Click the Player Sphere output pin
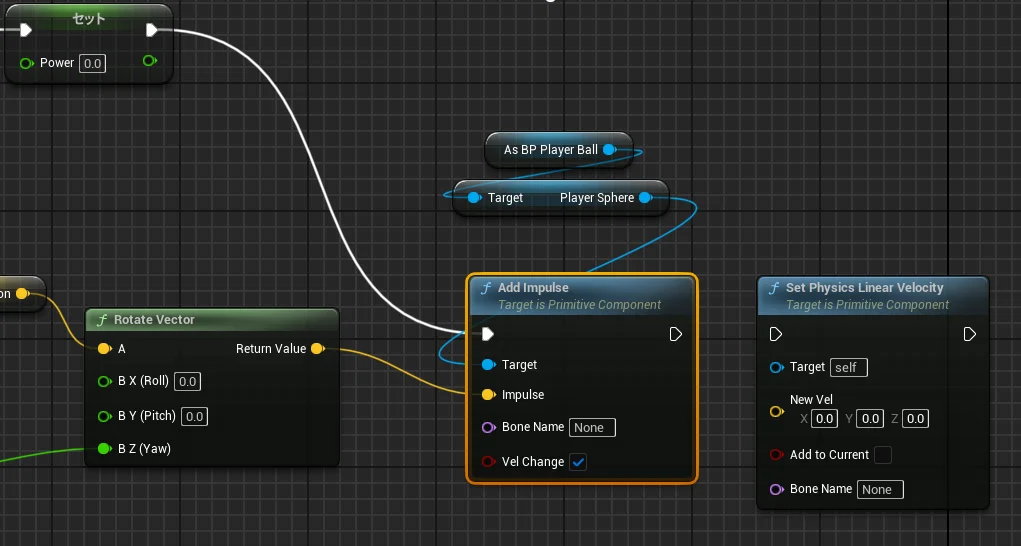The width and height of the screenshot is (1021, 546). point(645,198)
